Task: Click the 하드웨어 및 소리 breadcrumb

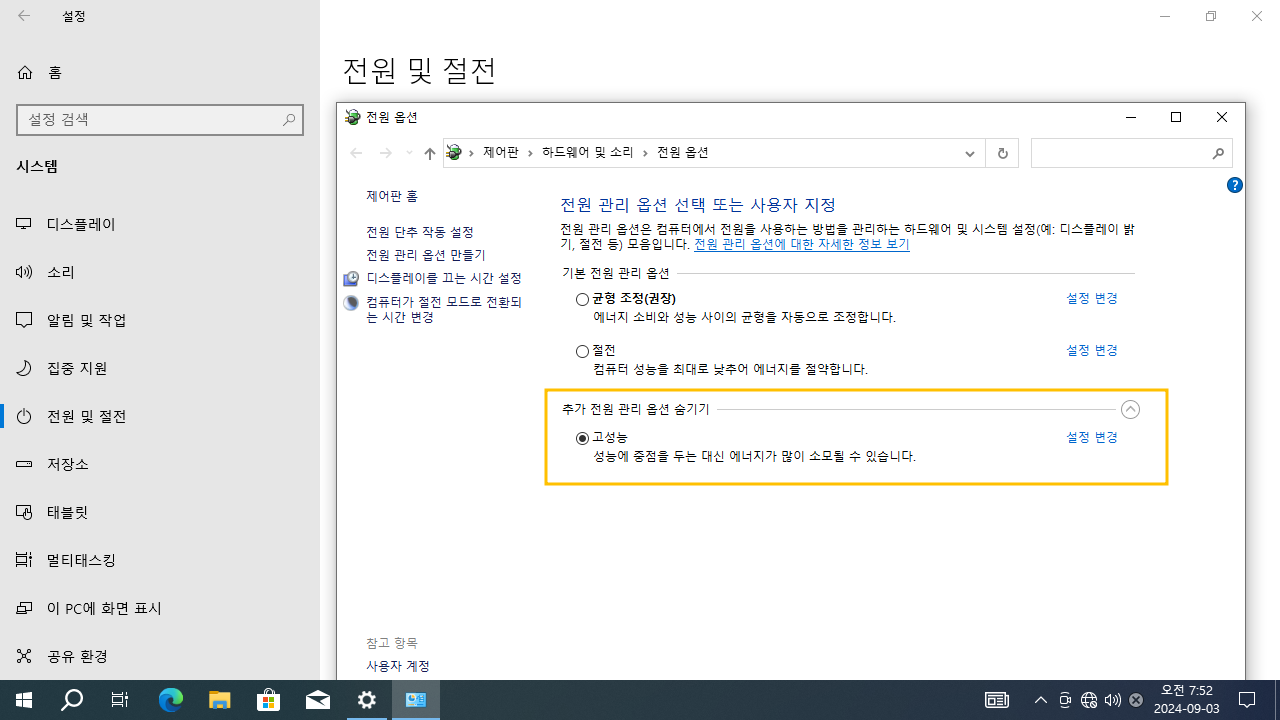Action: 588,153
